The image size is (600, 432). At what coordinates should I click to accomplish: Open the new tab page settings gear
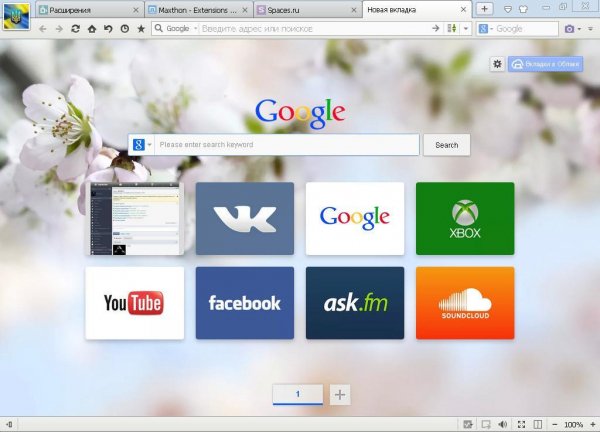click(x=497, y=64)
